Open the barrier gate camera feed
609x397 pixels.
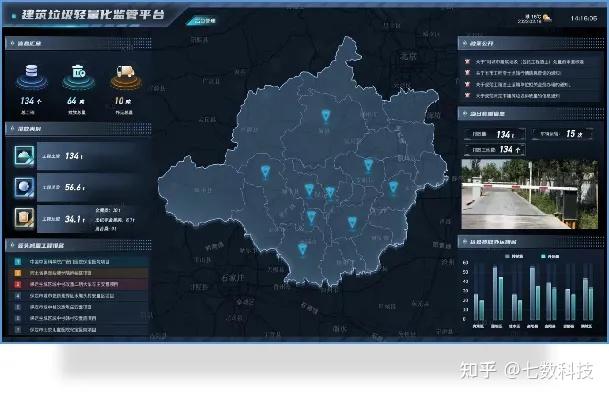pyautogui.click(x=529, y=194)
